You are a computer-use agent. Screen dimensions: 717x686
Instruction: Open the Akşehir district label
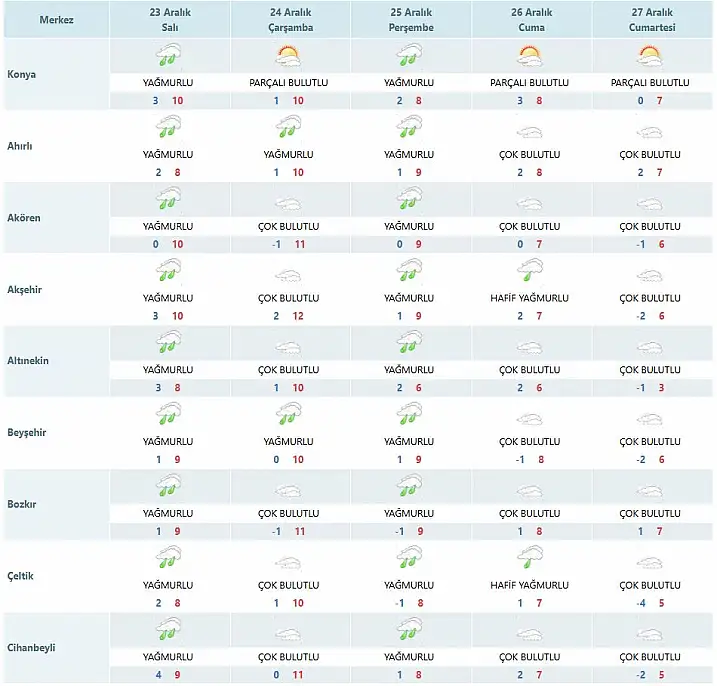(26, 290)
